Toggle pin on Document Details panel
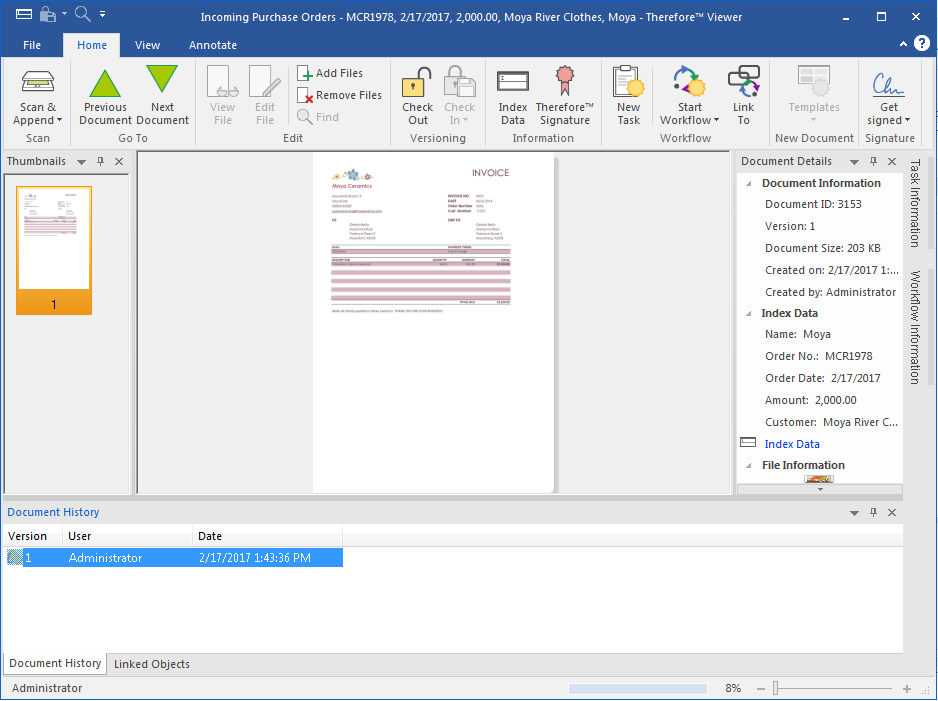The height and width of the screenshot is (701, 938). click(x=873, y=161)
